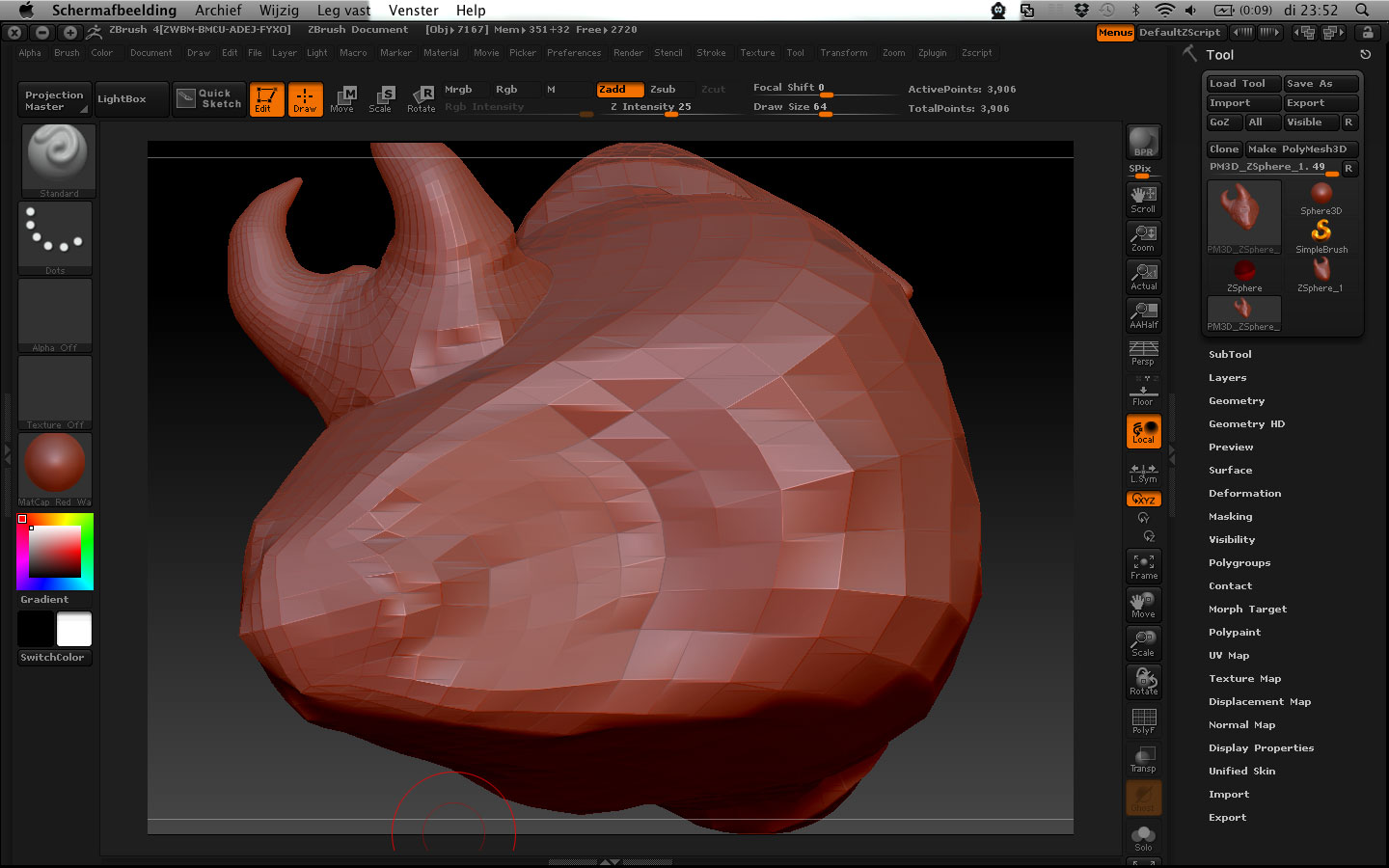Expand the Deformation section
Screen dimensions: 1389x868
(1244, 493)
